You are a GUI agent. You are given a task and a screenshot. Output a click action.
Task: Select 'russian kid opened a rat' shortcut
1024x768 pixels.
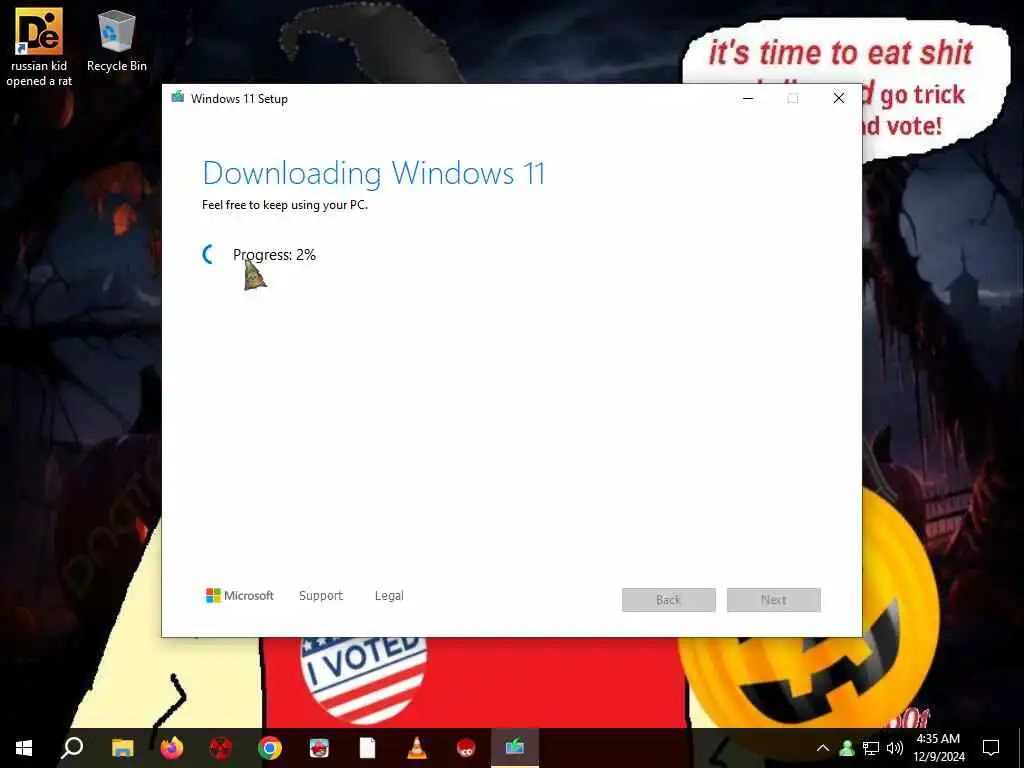[x=39, y=47]
